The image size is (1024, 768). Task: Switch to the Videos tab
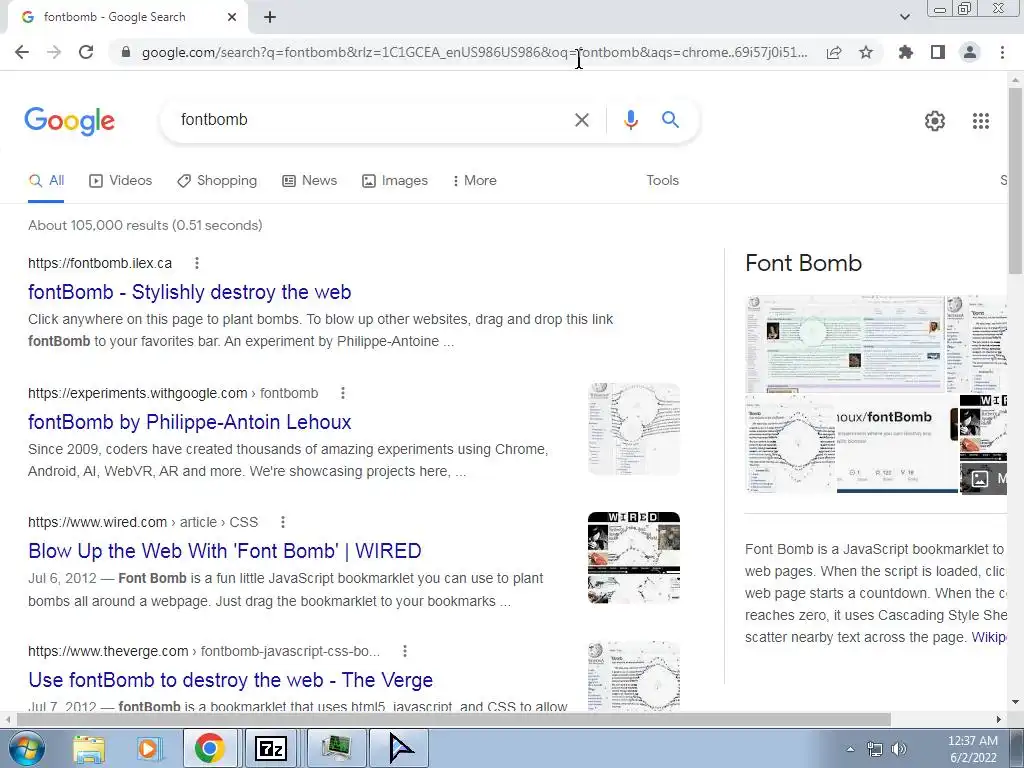pyautogui.click(x=121, y=181)
